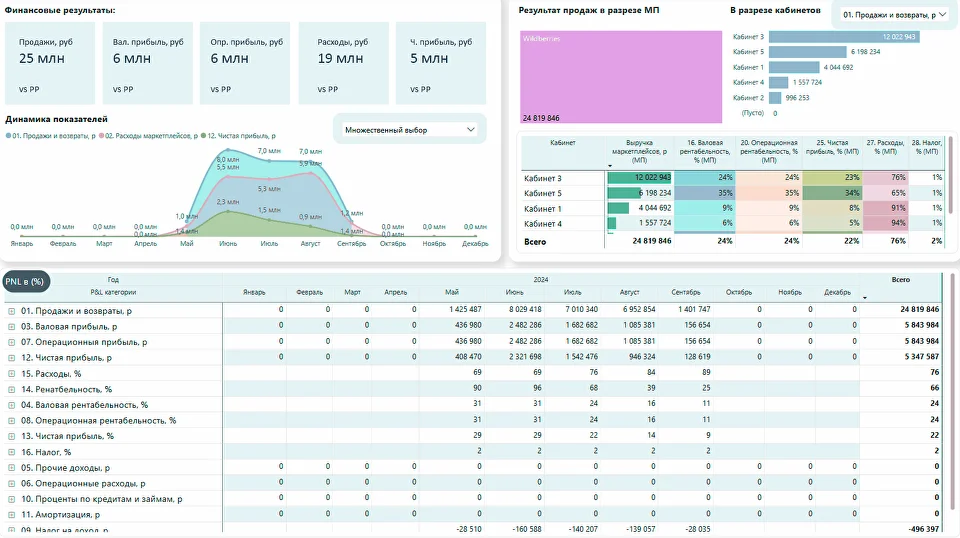The image size is (960, 538).
Task: Open the '01. Продажи и возвраты' metric dropdown
Action: click(894, 15)
